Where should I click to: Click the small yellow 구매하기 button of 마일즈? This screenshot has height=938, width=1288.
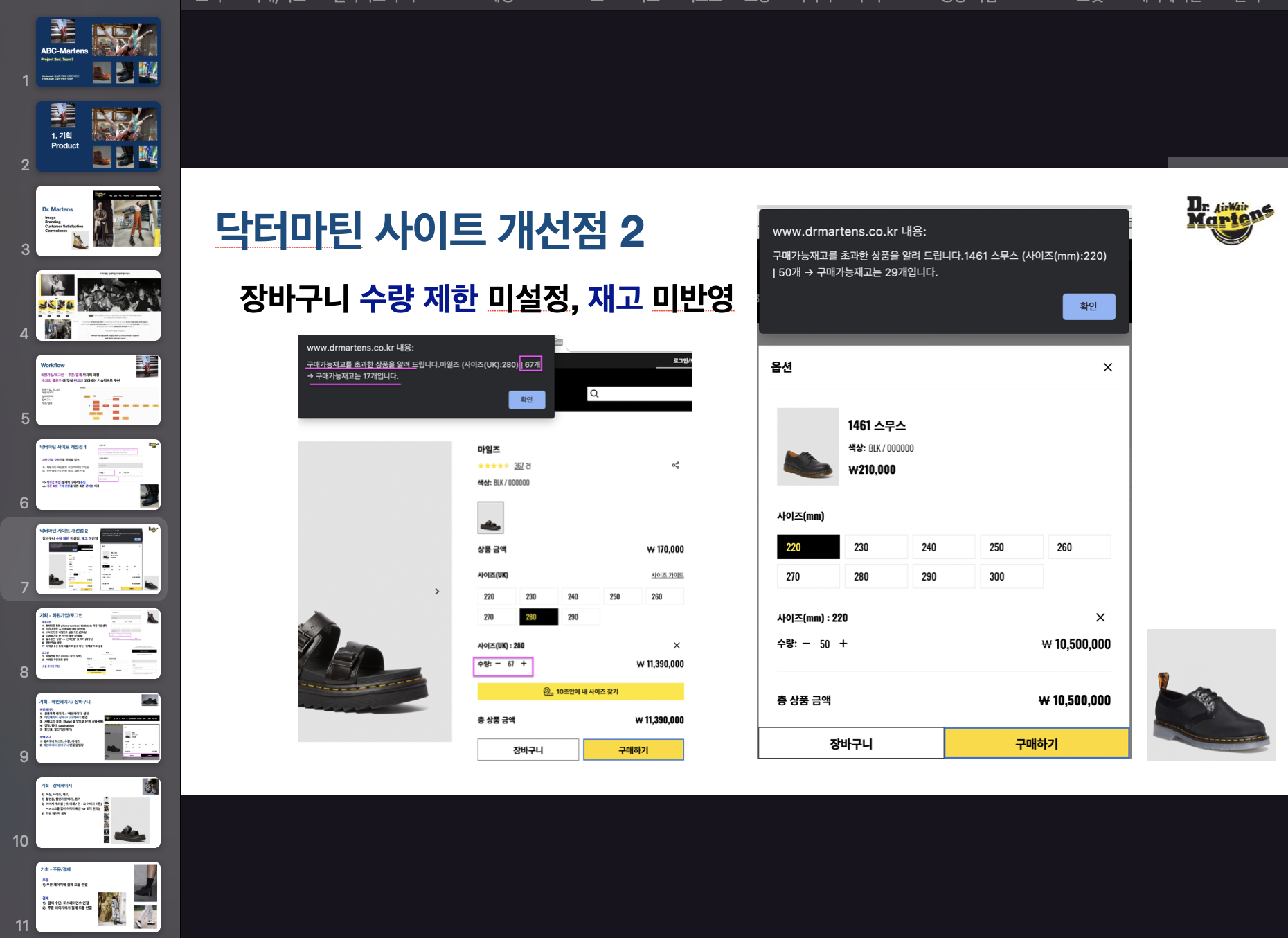(x=634, y=750)
